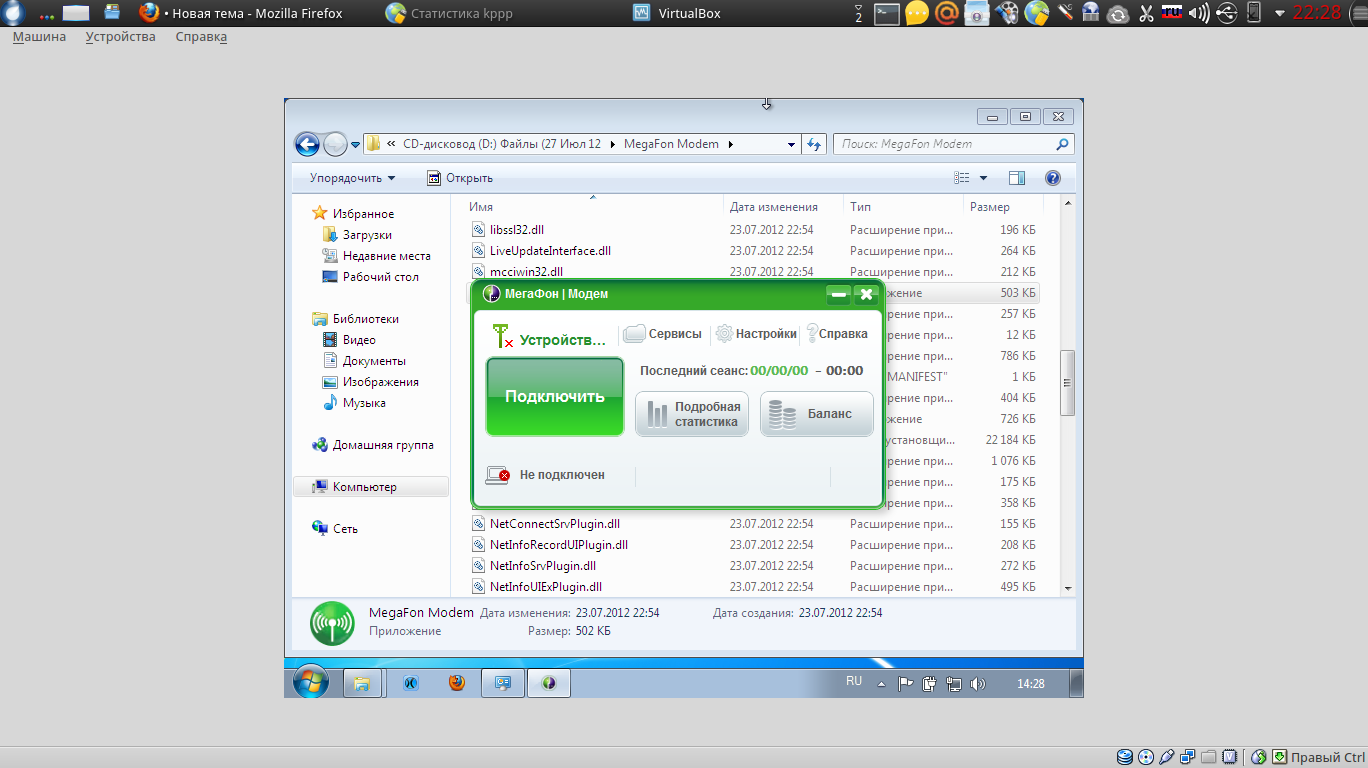Open the Изображения library
Viewport: 1368px width, 768px height.
(x=370, y=382)
